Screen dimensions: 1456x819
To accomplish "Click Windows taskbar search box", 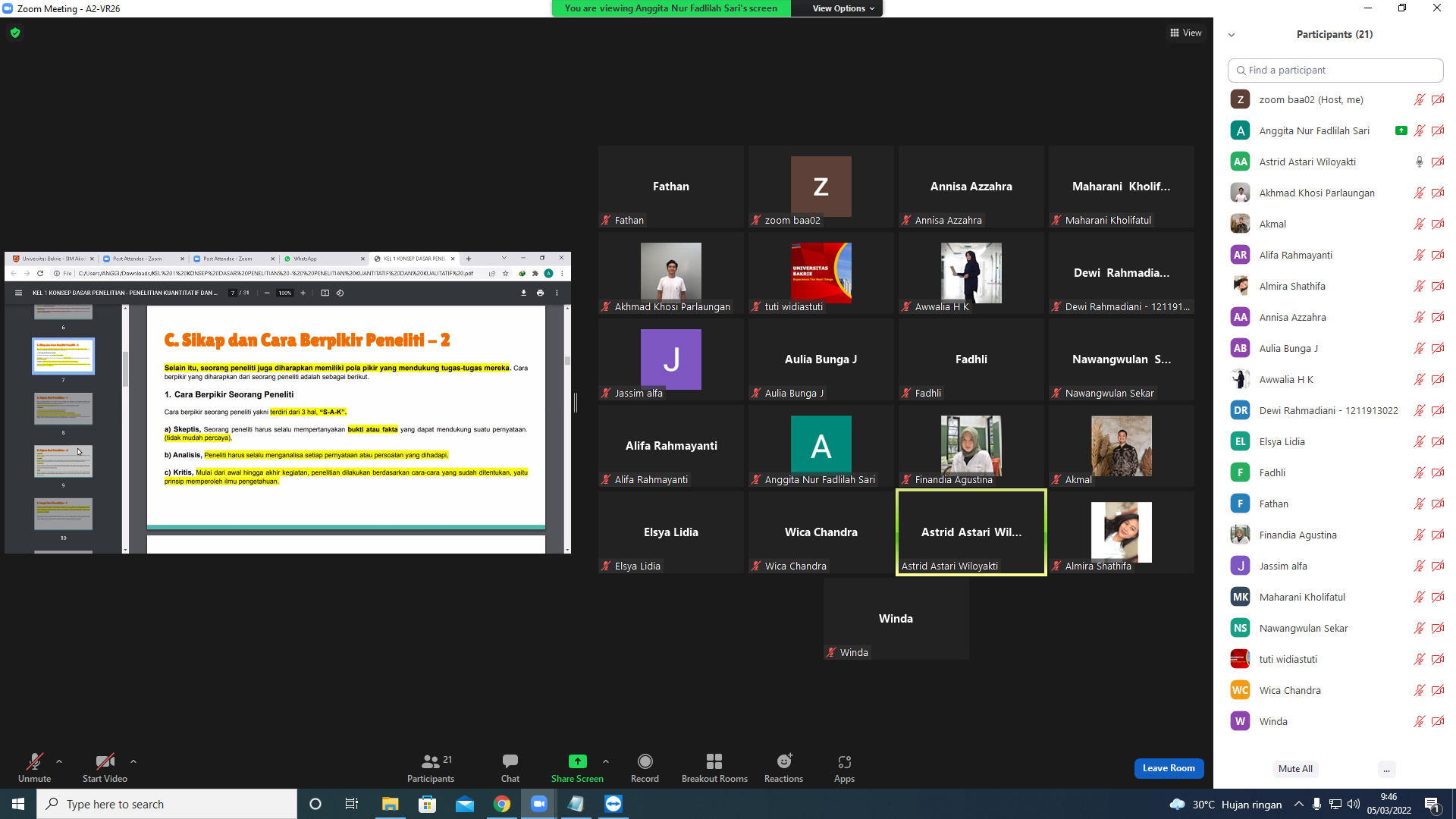I will [x=167, y=804].
